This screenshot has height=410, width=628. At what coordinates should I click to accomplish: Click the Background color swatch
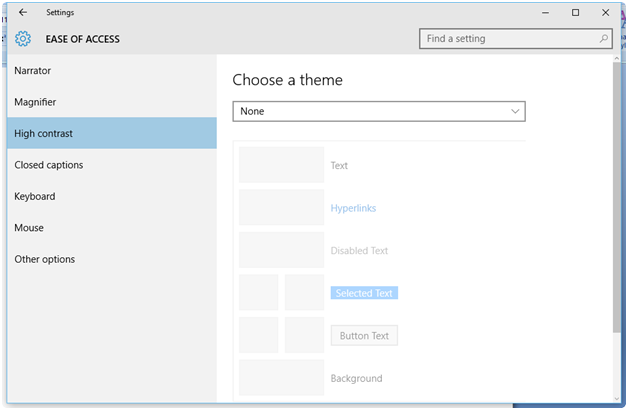click(281, 378)
